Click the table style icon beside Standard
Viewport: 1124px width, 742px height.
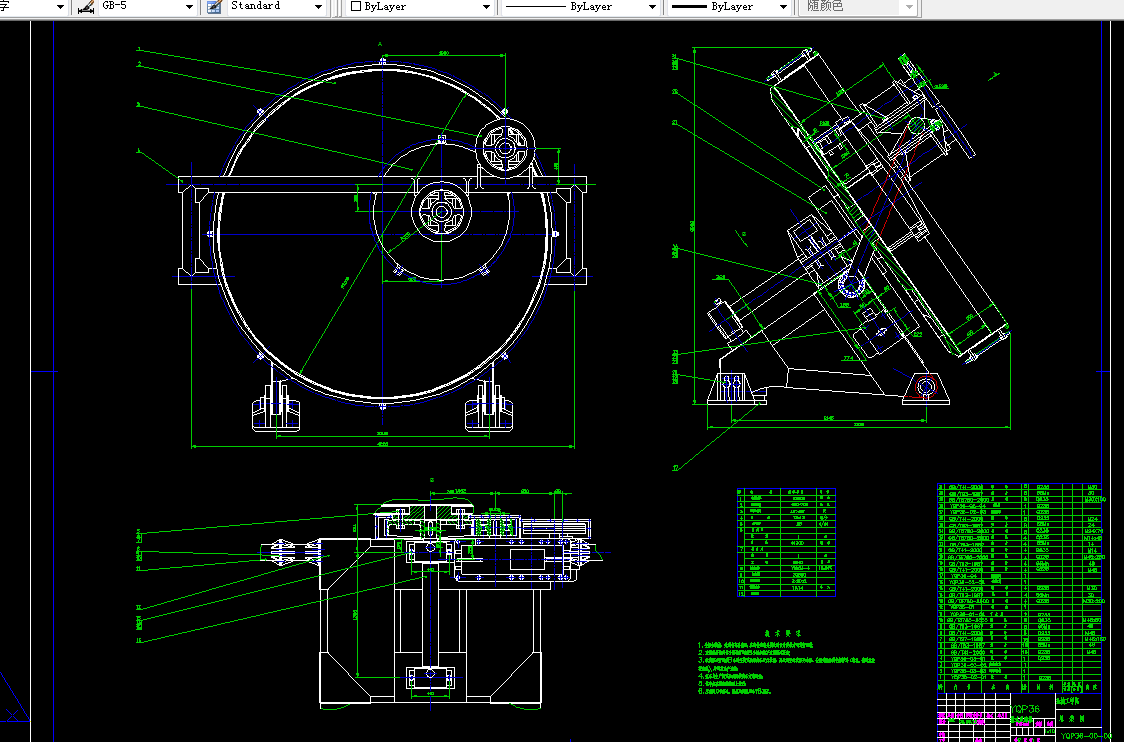(214, 6)
